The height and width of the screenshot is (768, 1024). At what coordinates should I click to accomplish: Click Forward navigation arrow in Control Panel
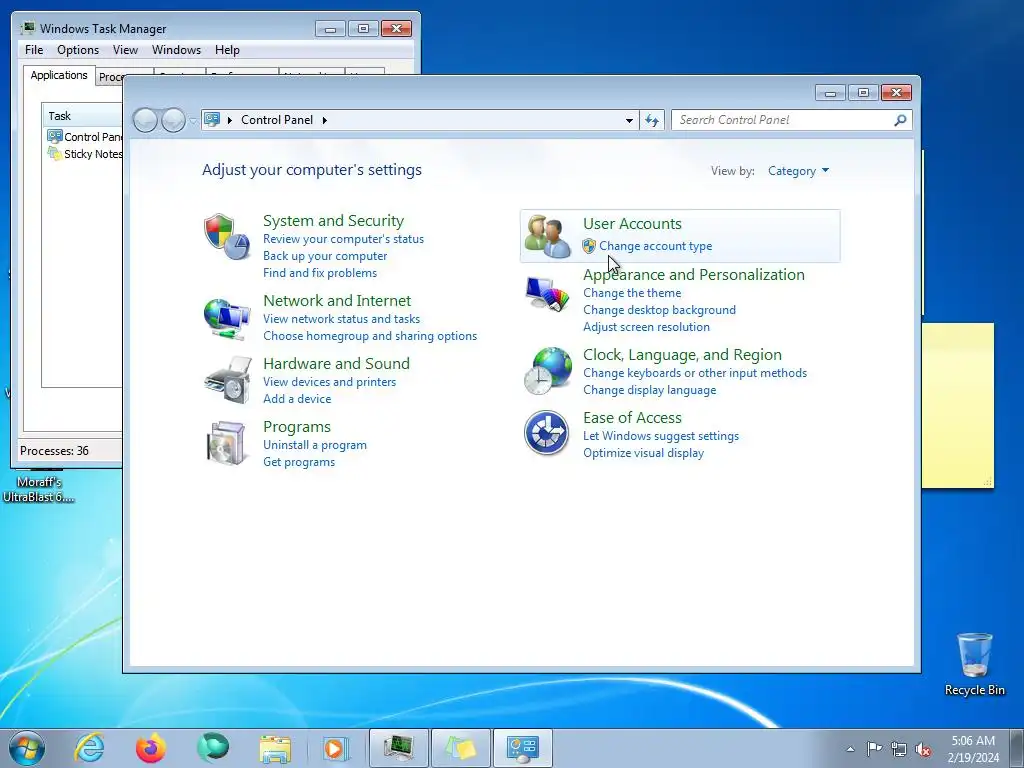pos(173,120)
